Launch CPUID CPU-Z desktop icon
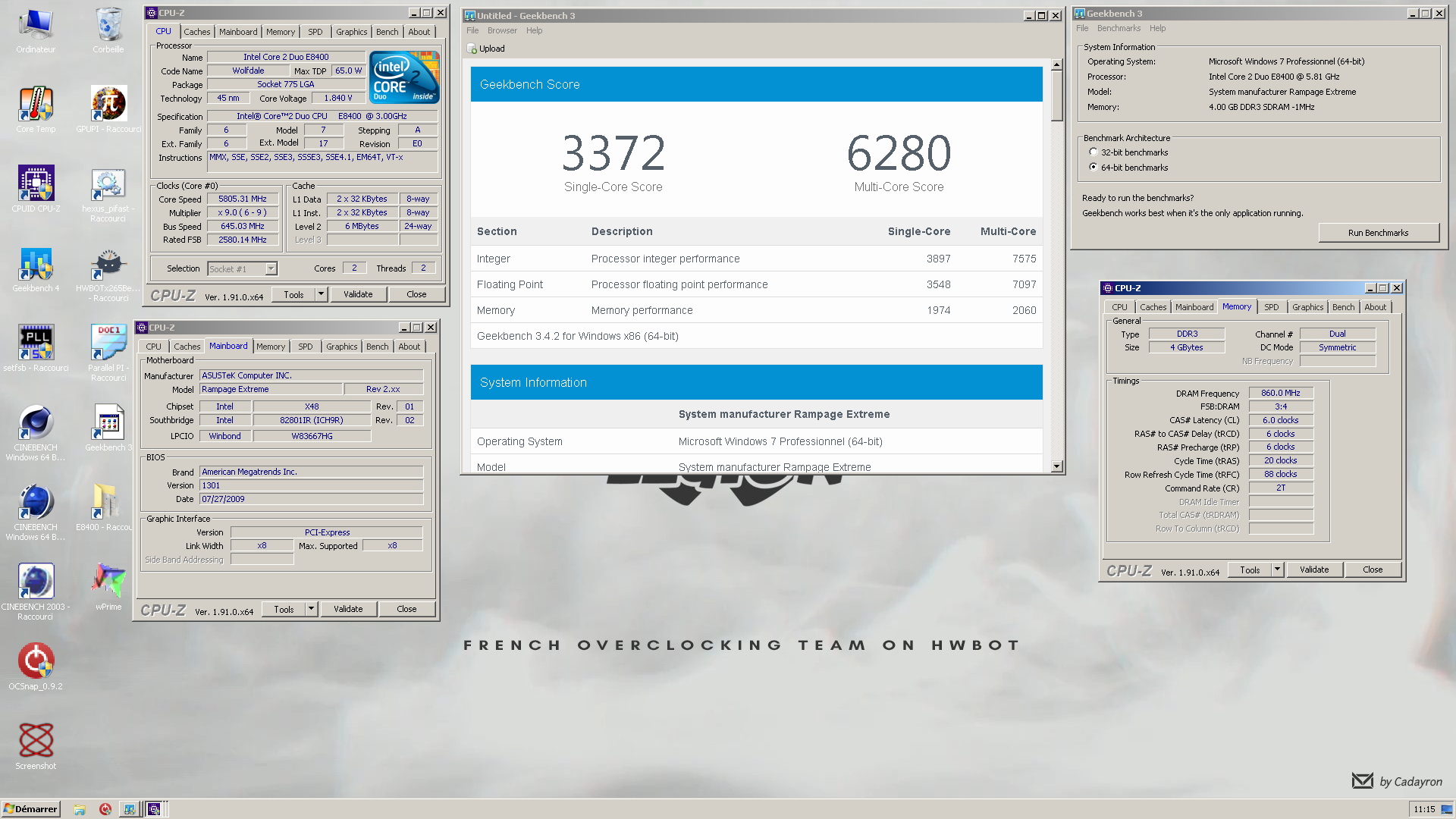Viewport: 1456px width, 819px height. click(x=36, y=190)
